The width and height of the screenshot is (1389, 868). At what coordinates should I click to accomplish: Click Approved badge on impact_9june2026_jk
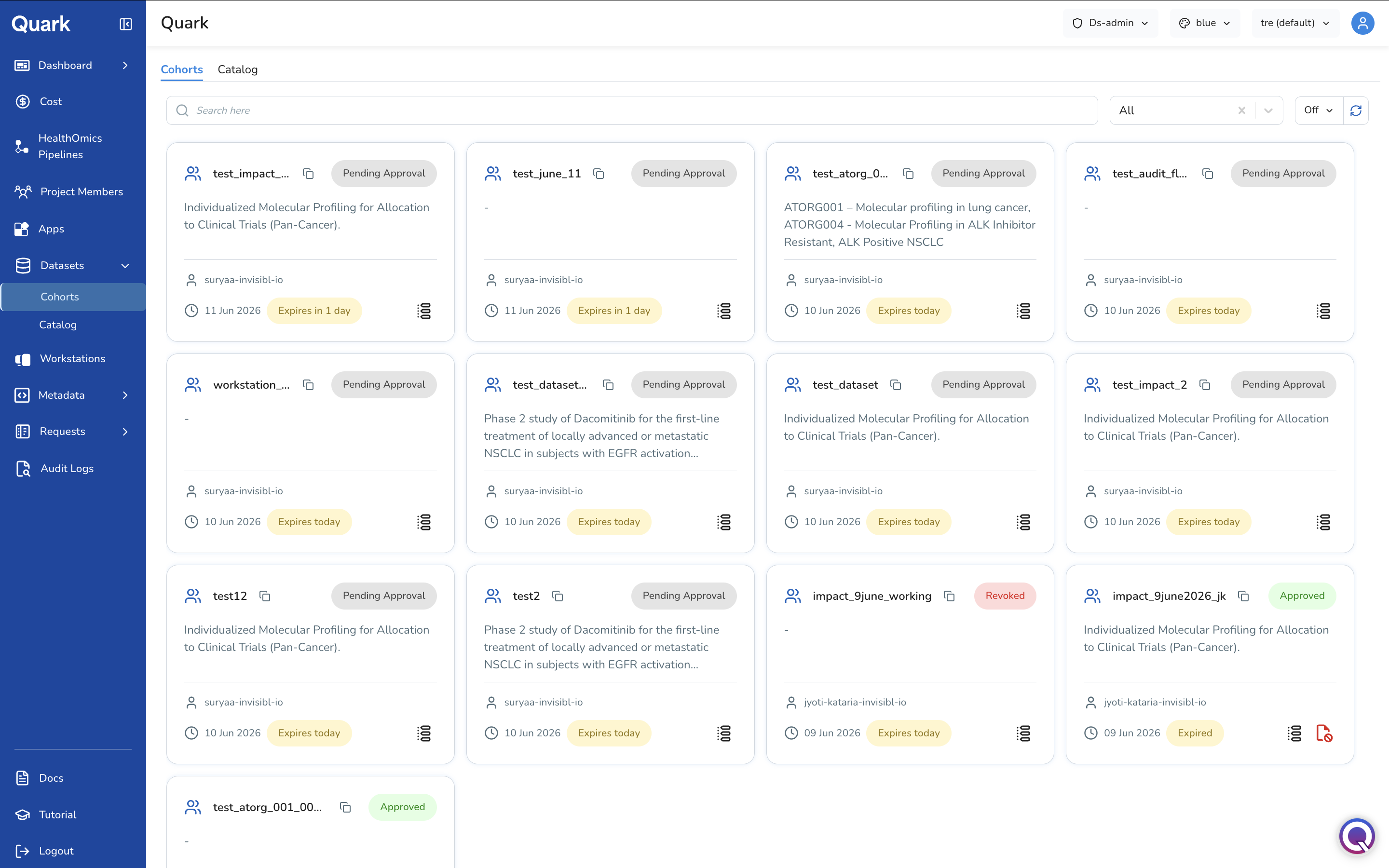pos(1302,596)
